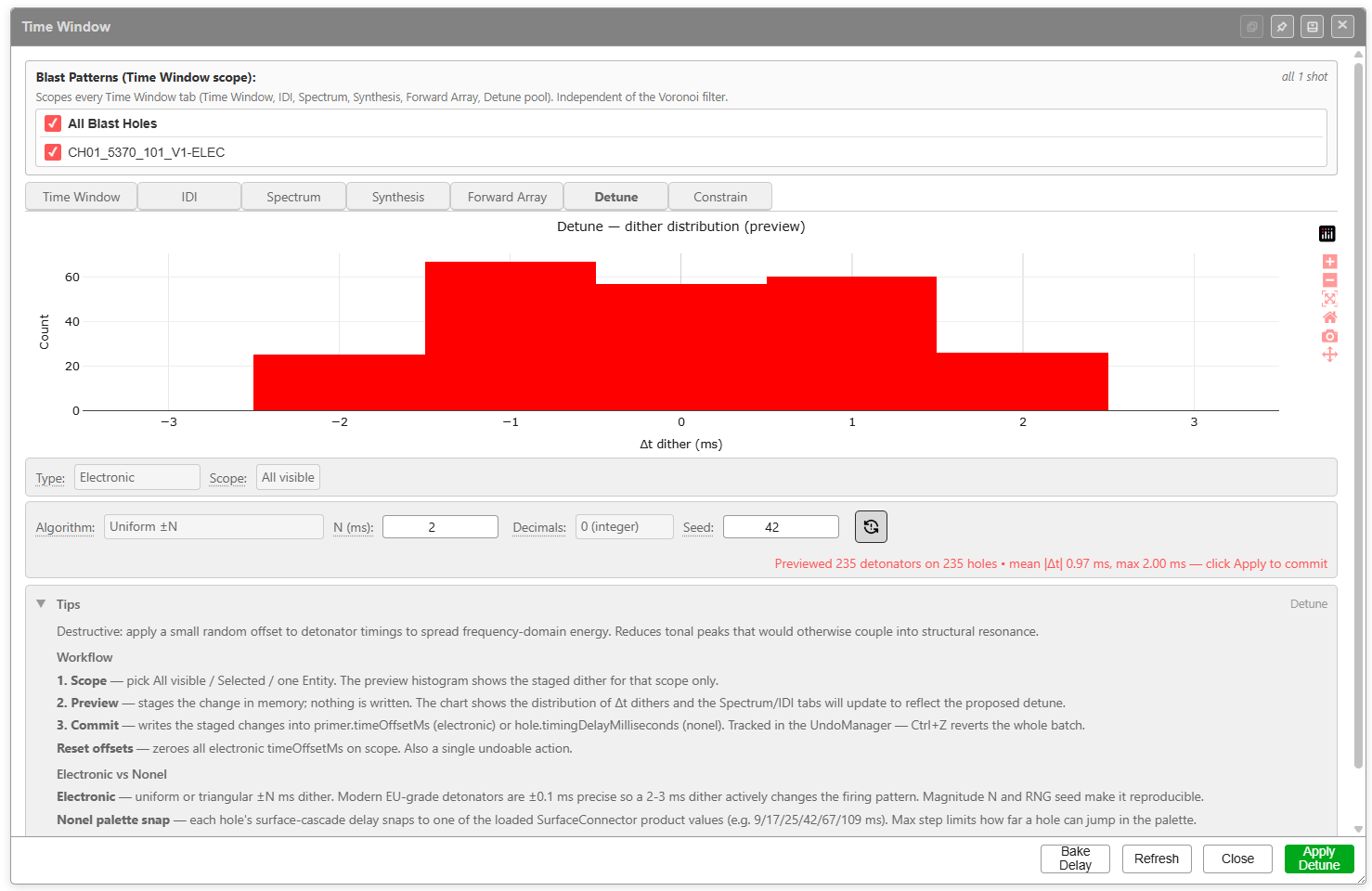Click the histogram bar at −2 ms
Screen dimensions: 1372x891
point(339,382)
